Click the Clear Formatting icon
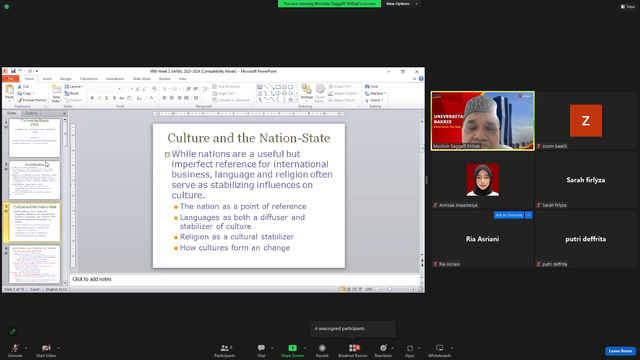 (154, 89)
